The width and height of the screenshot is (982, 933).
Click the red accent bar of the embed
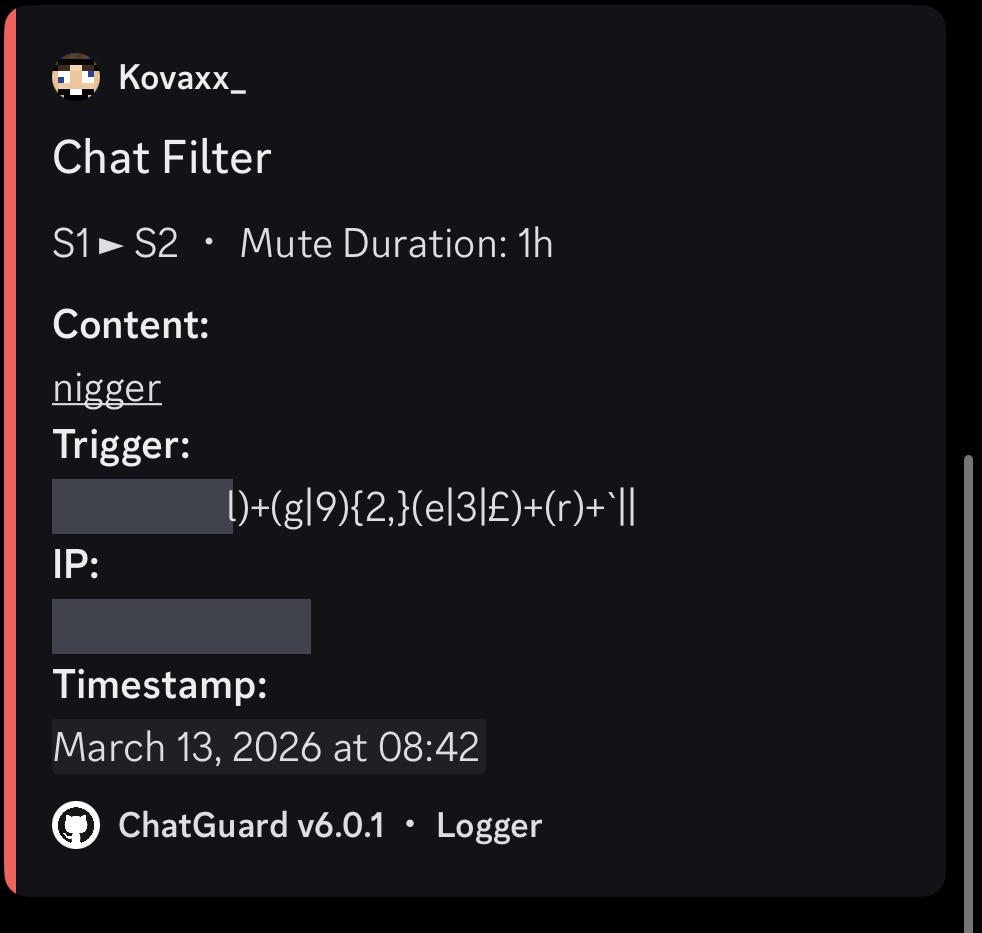10,450
